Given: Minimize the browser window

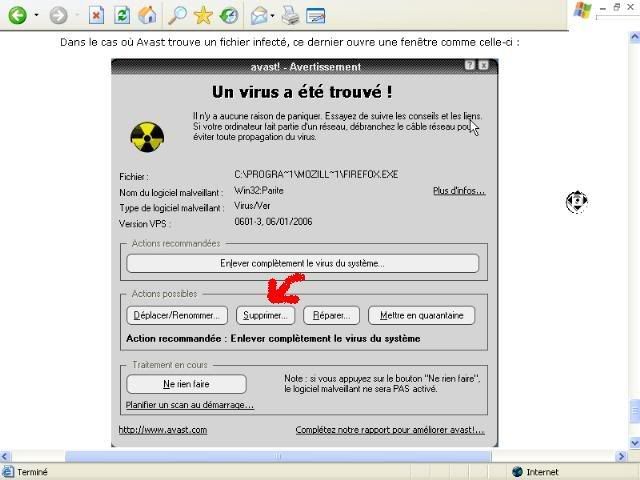Looking at the screenshot, I should pyautogui.click(x=603, y=8).
